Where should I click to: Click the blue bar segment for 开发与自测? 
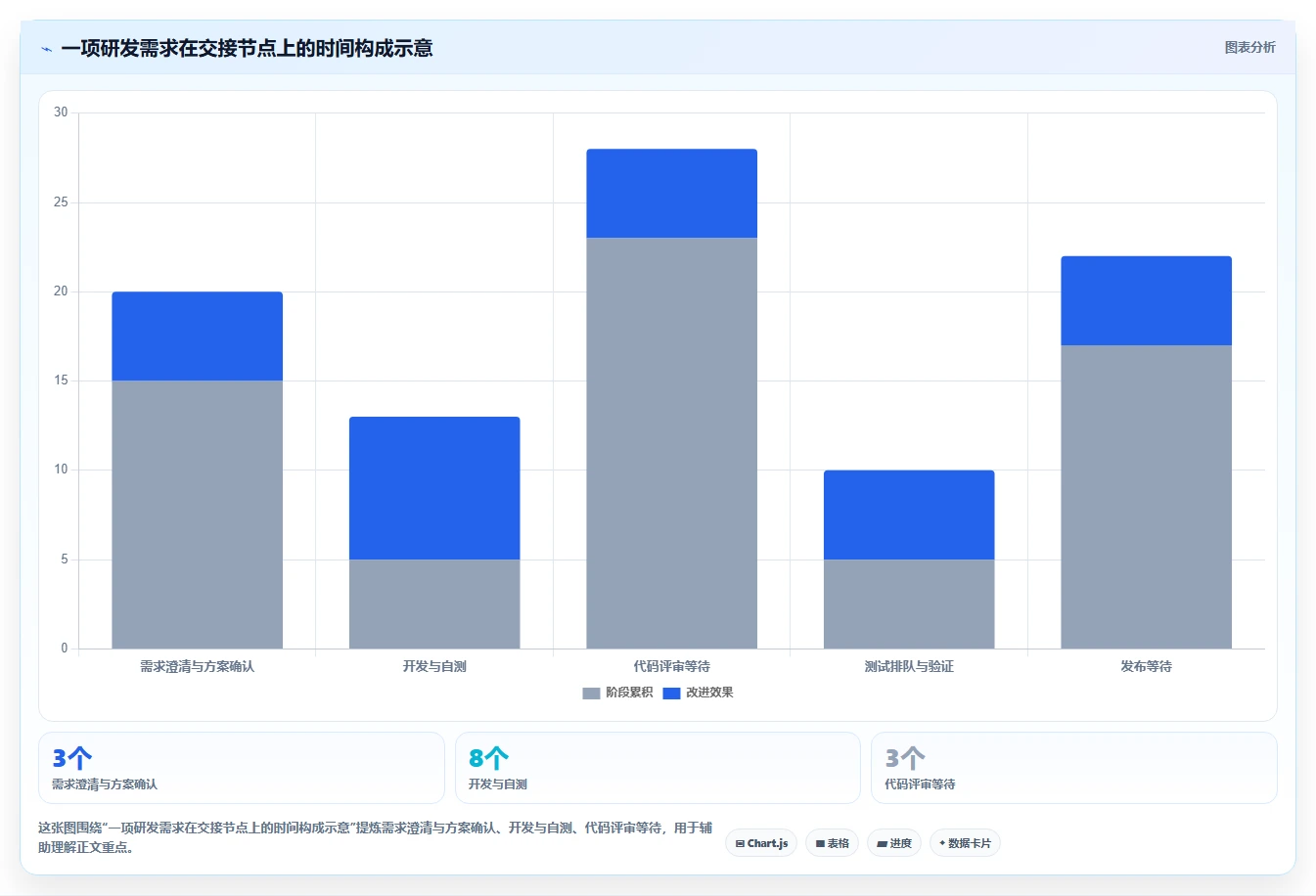point(434,488)
